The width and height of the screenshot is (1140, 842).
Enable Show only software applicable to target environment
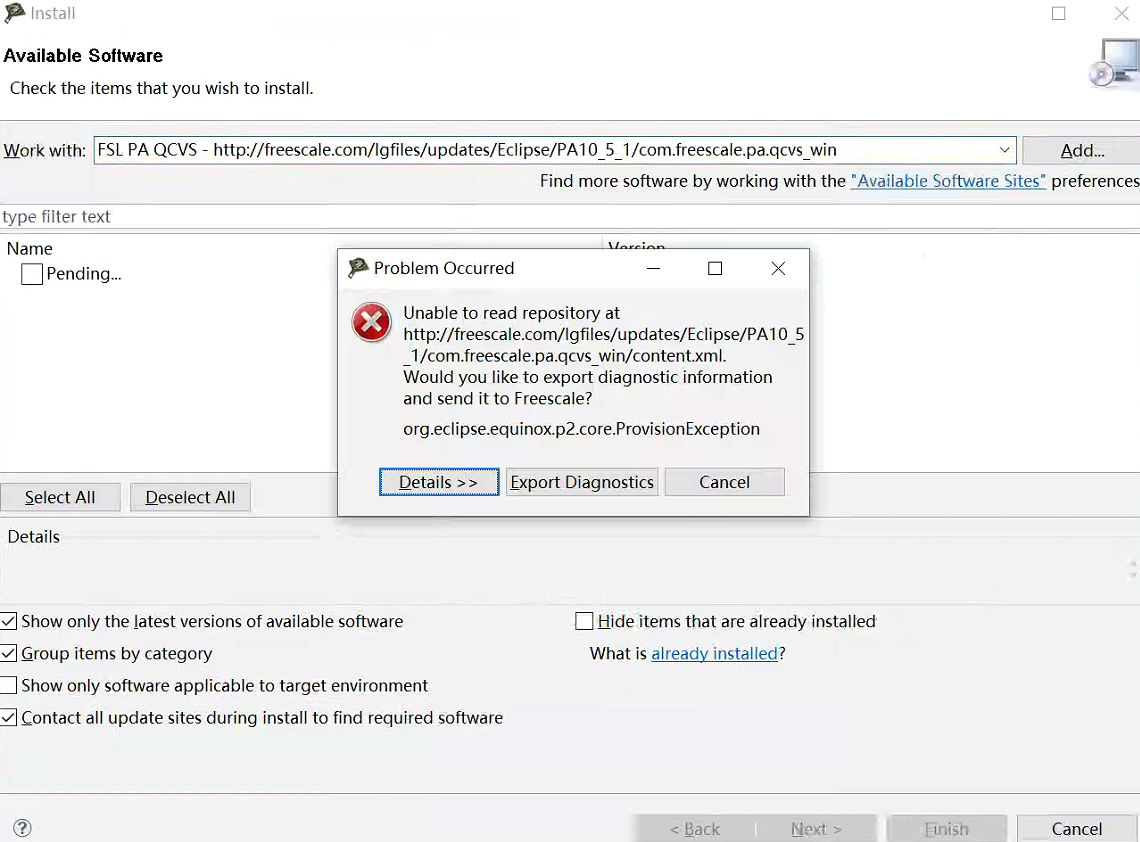click(8, 685)
